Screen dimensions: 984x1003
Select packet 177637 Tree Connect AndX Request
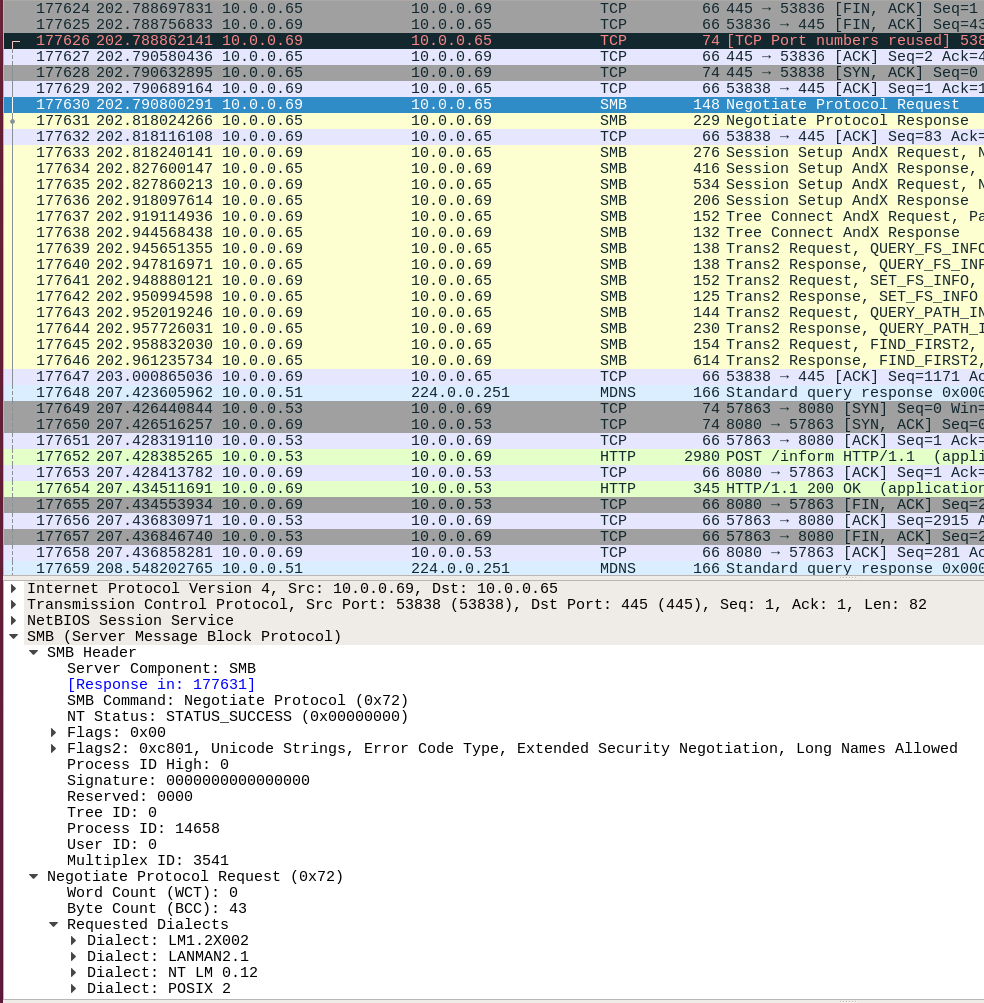[494, 216]
